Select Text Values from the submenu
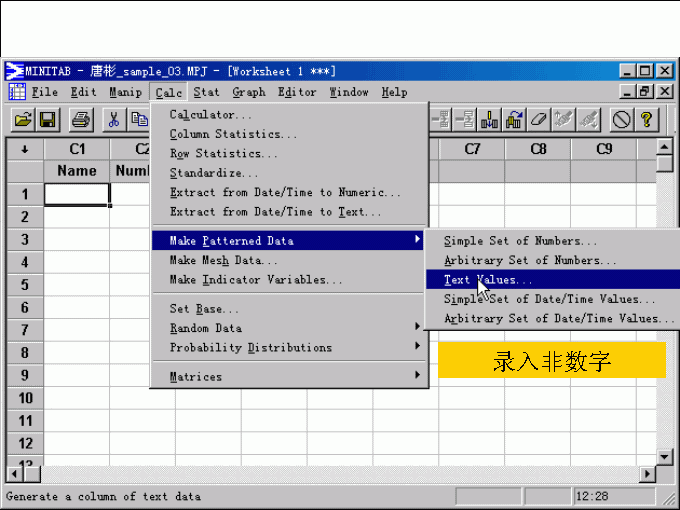The image size is (680, 510). (489, 280)
